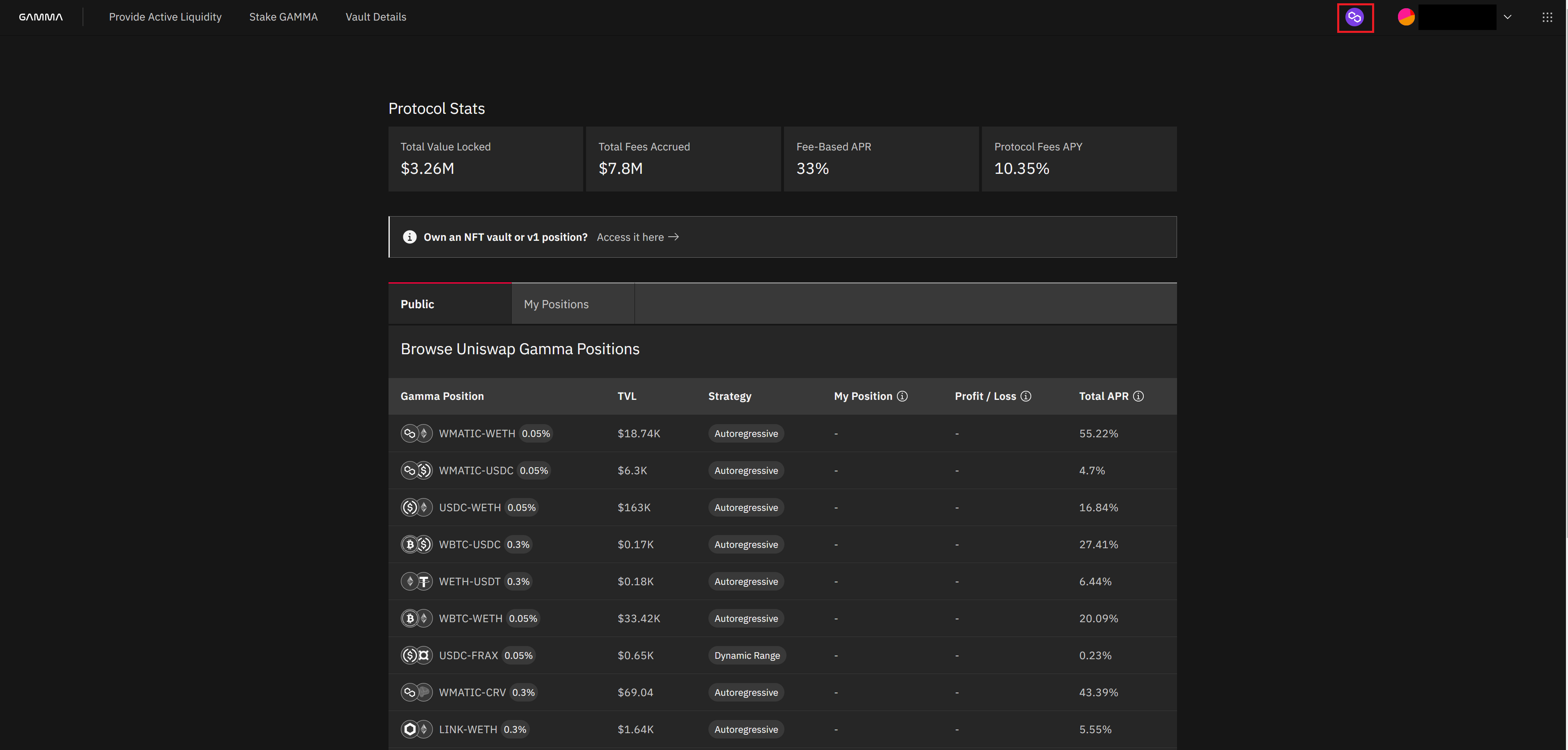Click the GAMMA logo
This screenshot has height=750, width=1568.
[x=41, y=17]
